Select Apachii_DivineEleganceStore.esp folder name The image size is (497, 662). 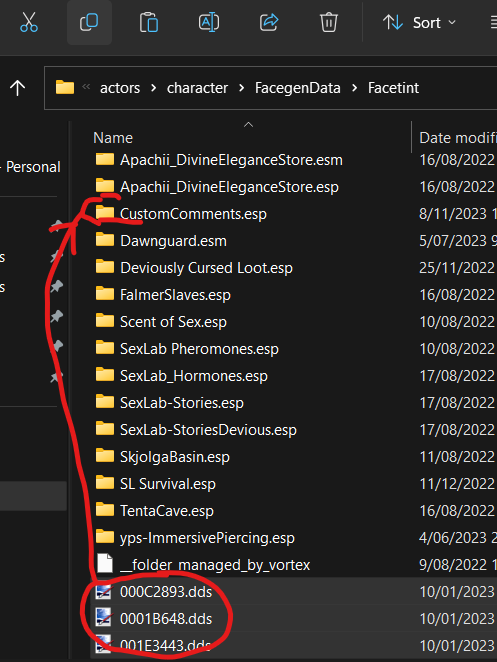(x=229, y=187)
